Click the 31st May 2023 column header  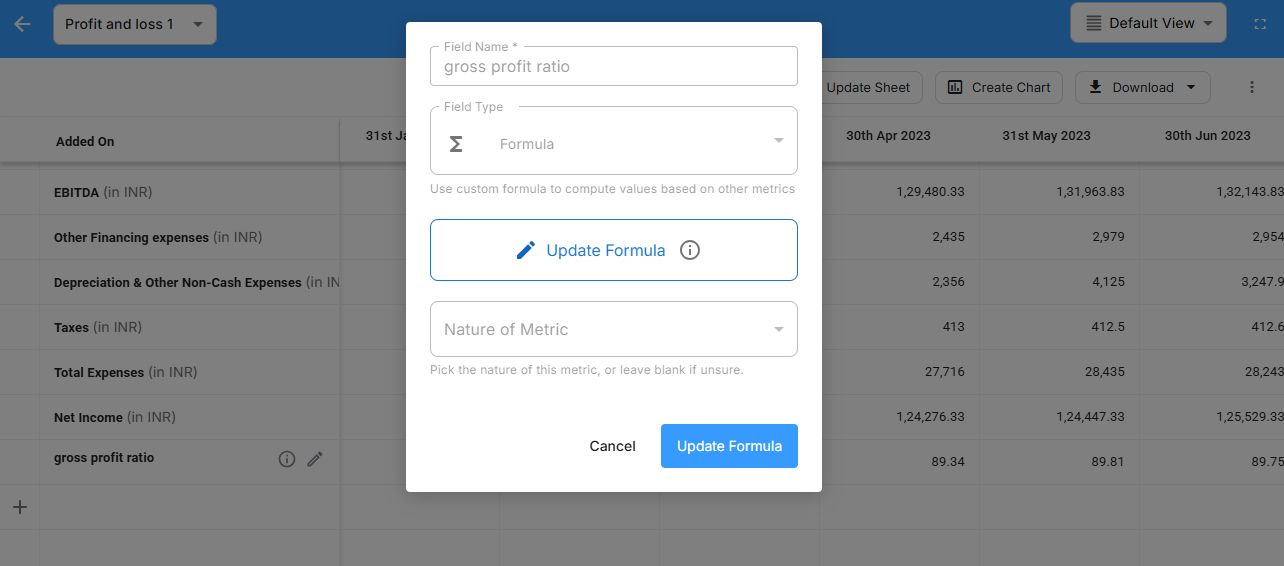click(x=1046, y=136)
